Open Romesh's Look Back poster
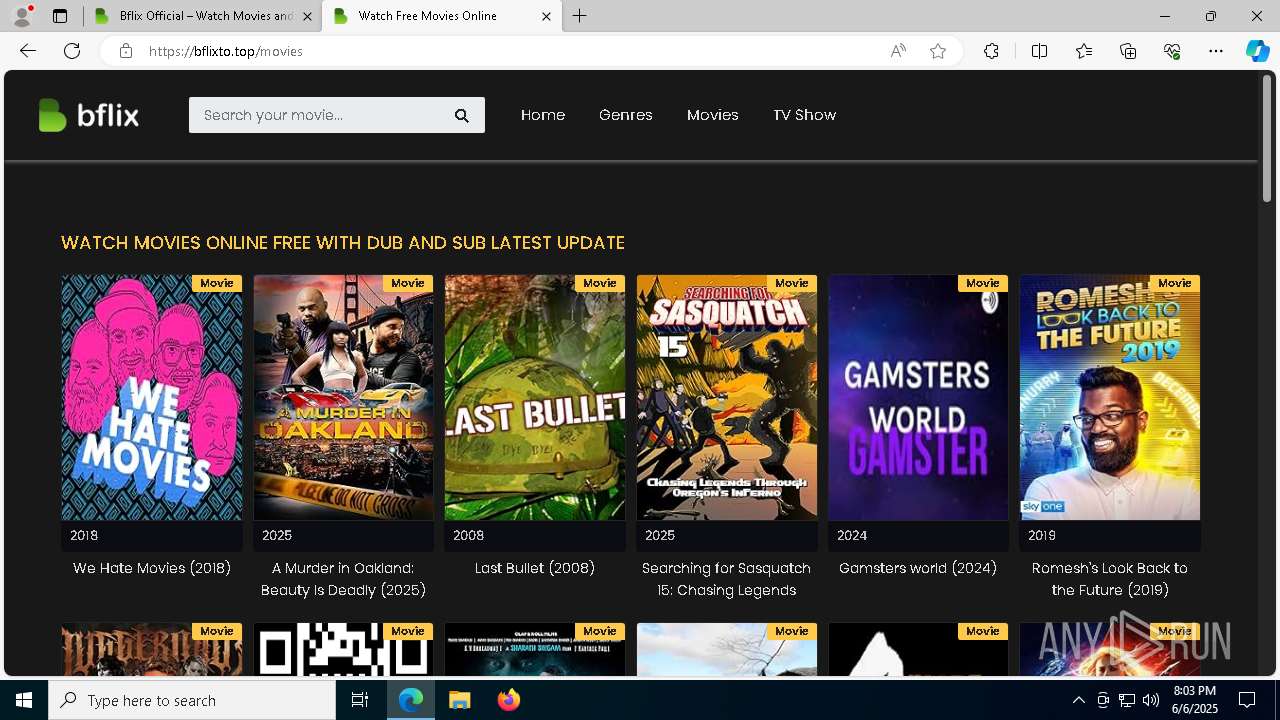 coord(1110,397)
